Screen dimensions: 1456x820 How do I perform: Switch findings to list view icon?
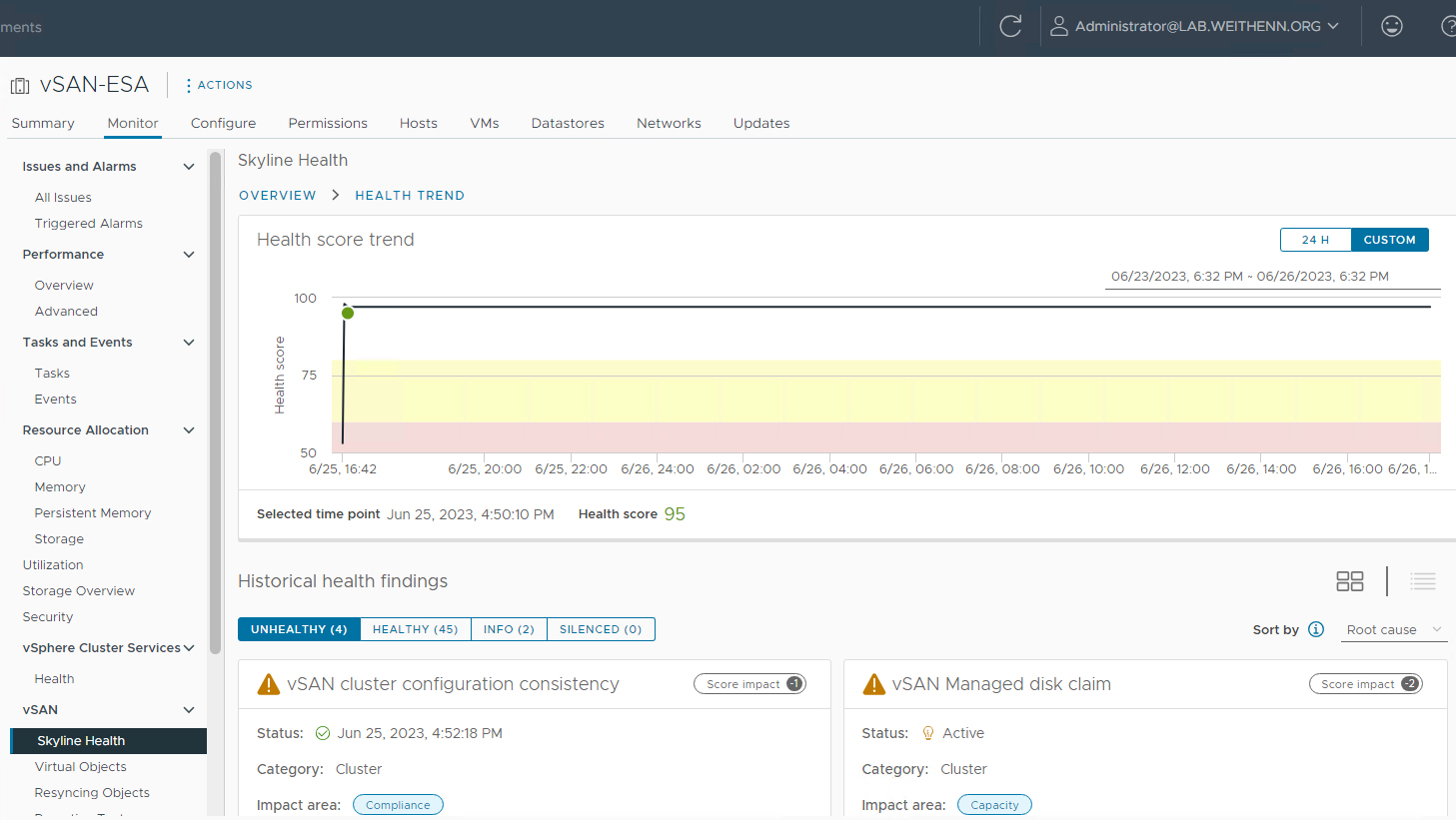pos(1423,581)
